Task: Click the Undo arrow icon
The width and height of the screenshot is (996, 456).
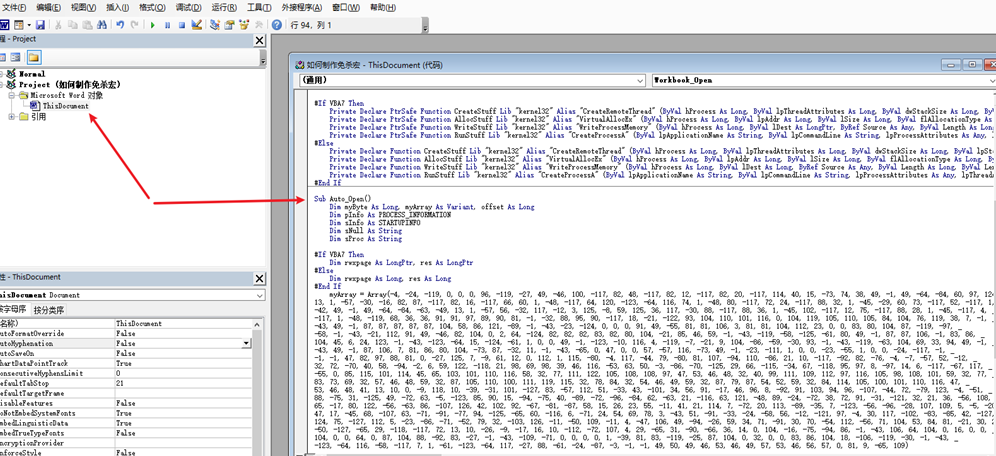Action: tap(120, 25)
